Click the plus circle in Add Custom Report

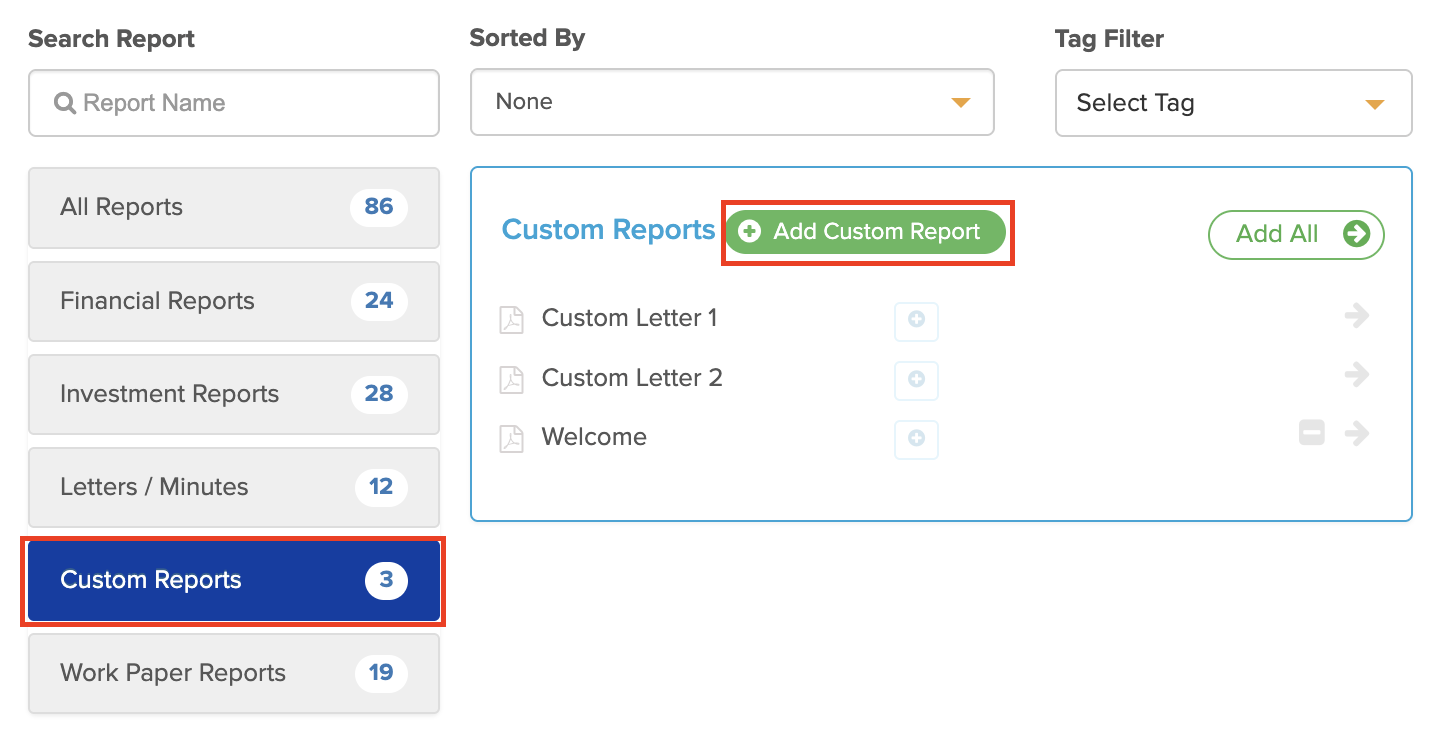749,232
